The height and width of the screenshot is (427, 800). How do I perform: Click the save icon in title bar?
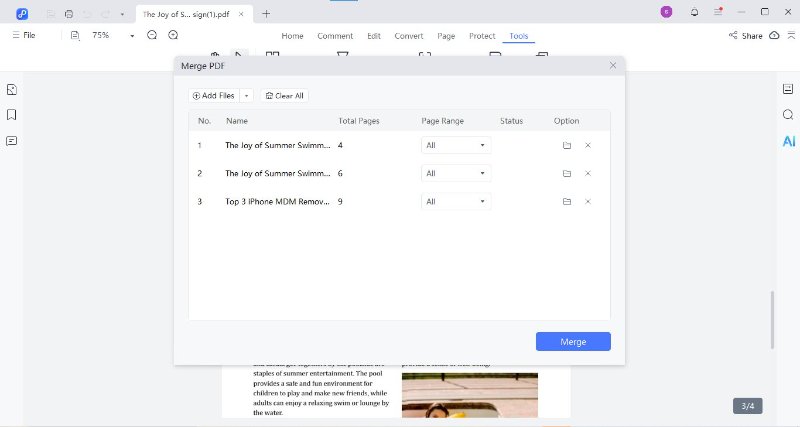pos(51,14)
